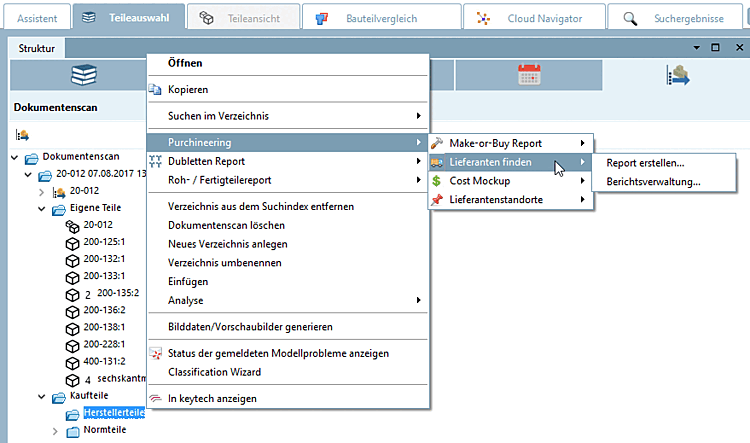Choose Berichtsverwaltung... from the submenu

click(653, 182)
